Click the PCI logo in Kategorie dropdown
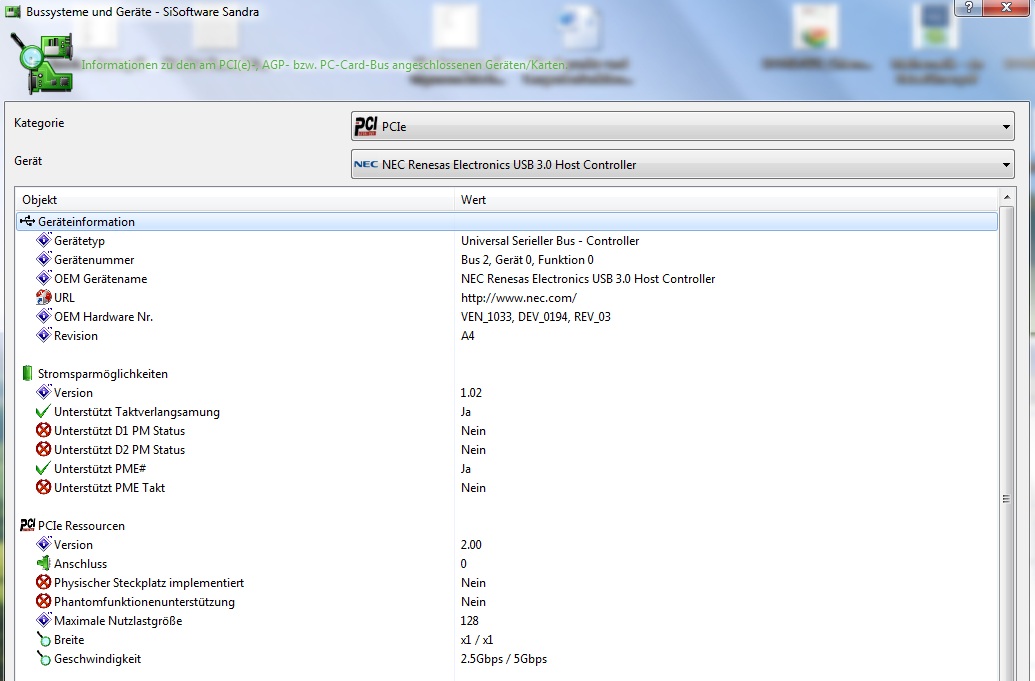 (366, 126)
